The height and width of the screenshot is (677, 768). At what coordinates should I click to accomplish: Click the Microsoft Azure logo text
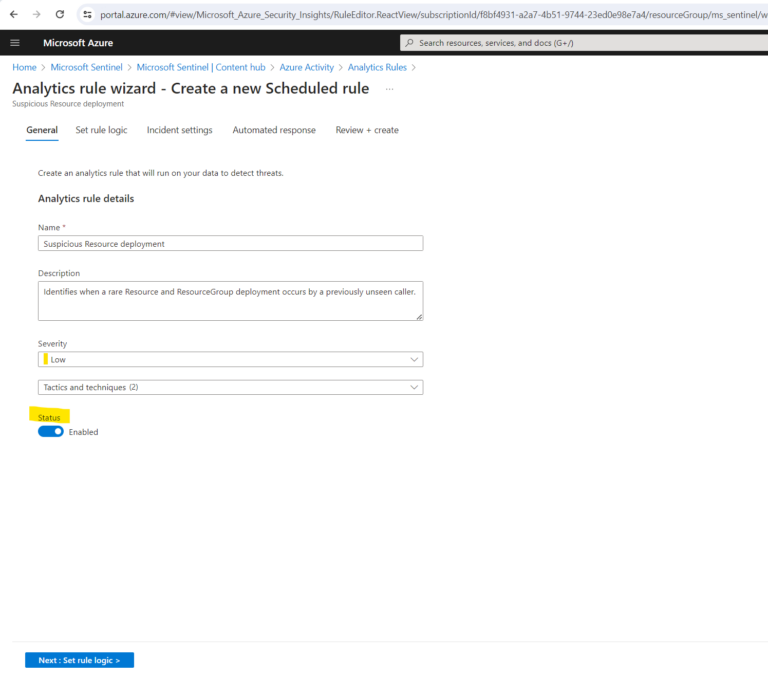point(78,43)
